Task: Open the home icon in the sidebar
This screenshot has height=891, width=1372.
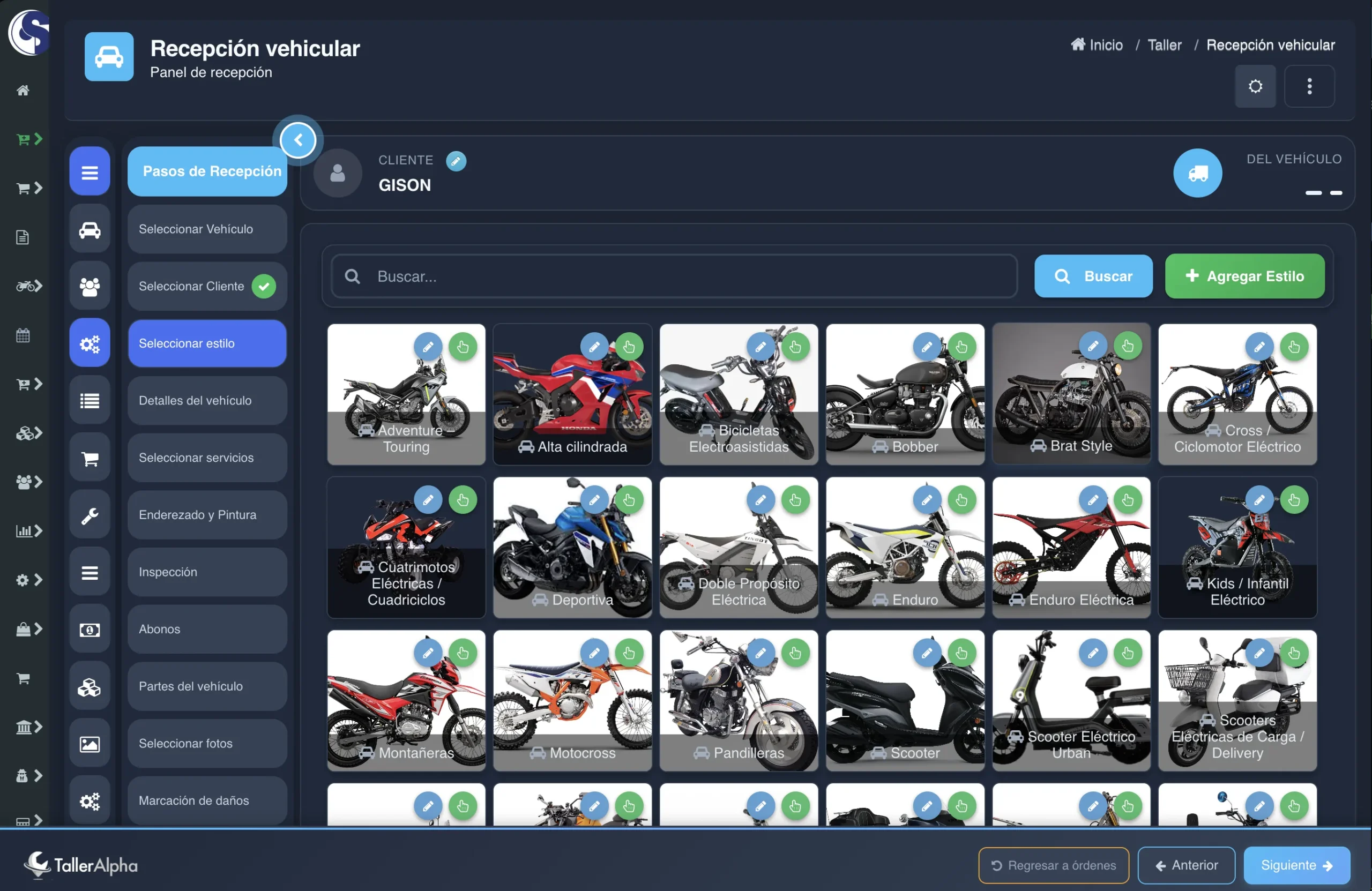Action: tap(23, 90)
